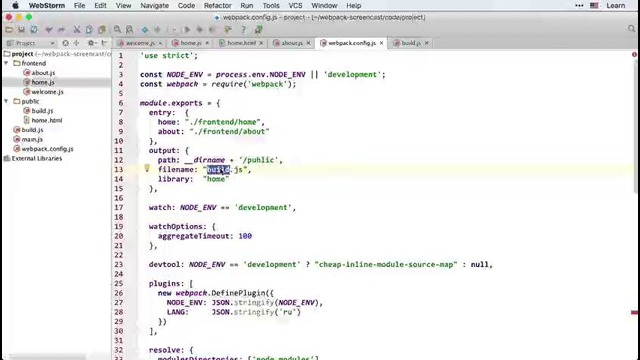
Task: Click line number 23 in the gutter
Action: click(x=118, y=264)
